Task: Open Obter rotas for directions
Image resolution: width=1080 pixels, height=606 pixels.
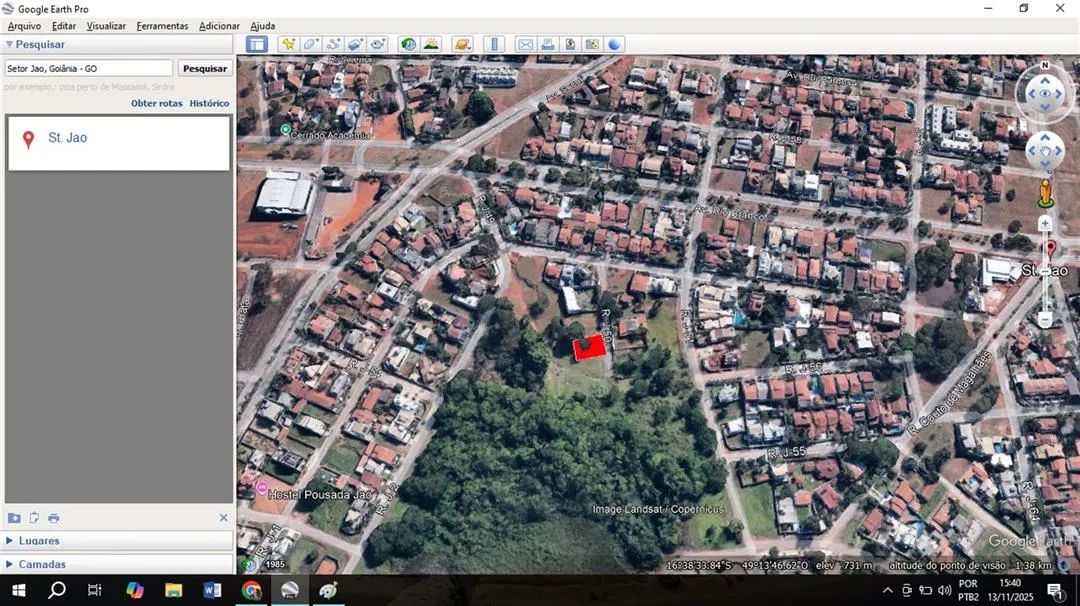Action: [156, 103]
